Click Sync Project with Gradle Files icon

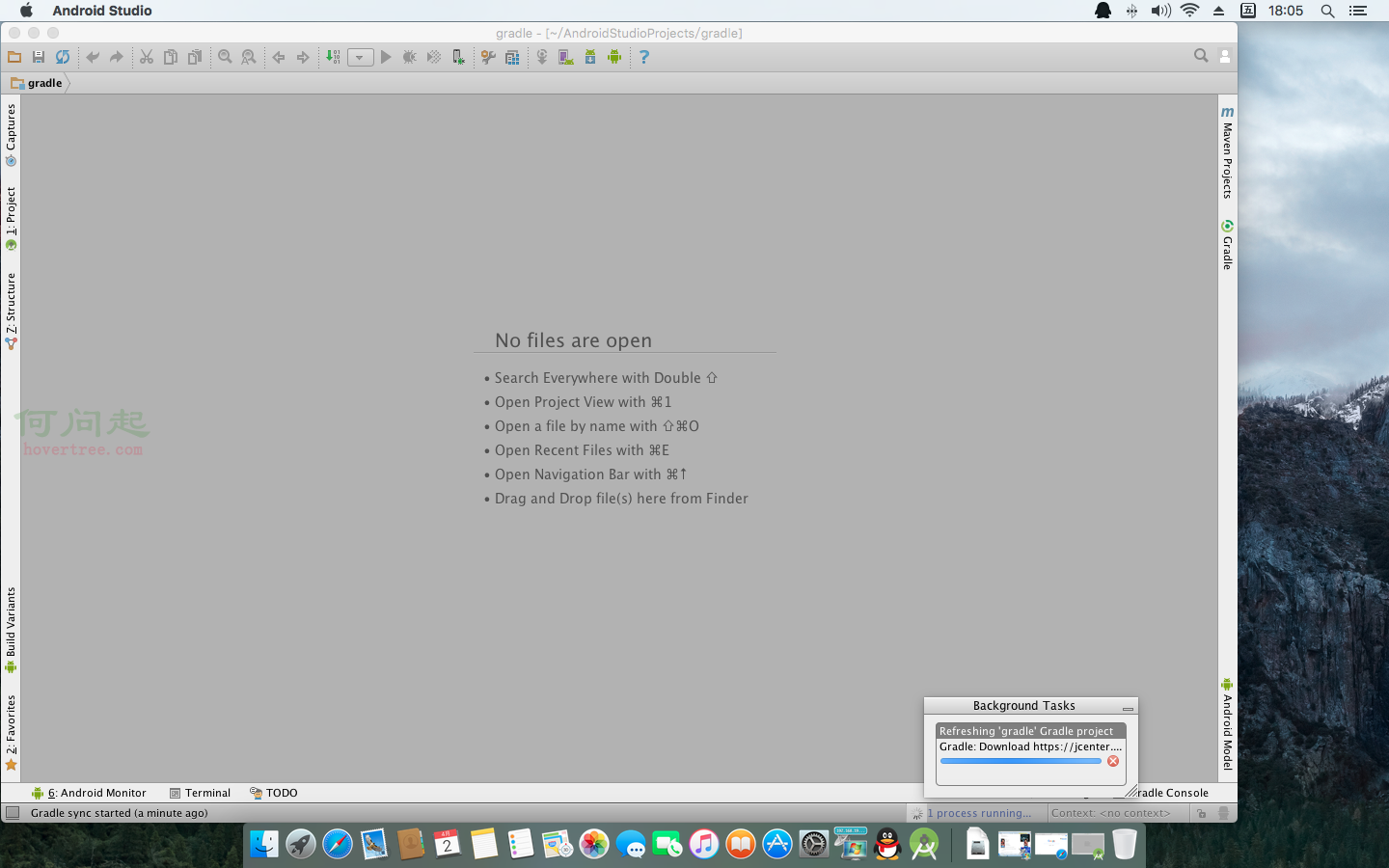point(542,57)
